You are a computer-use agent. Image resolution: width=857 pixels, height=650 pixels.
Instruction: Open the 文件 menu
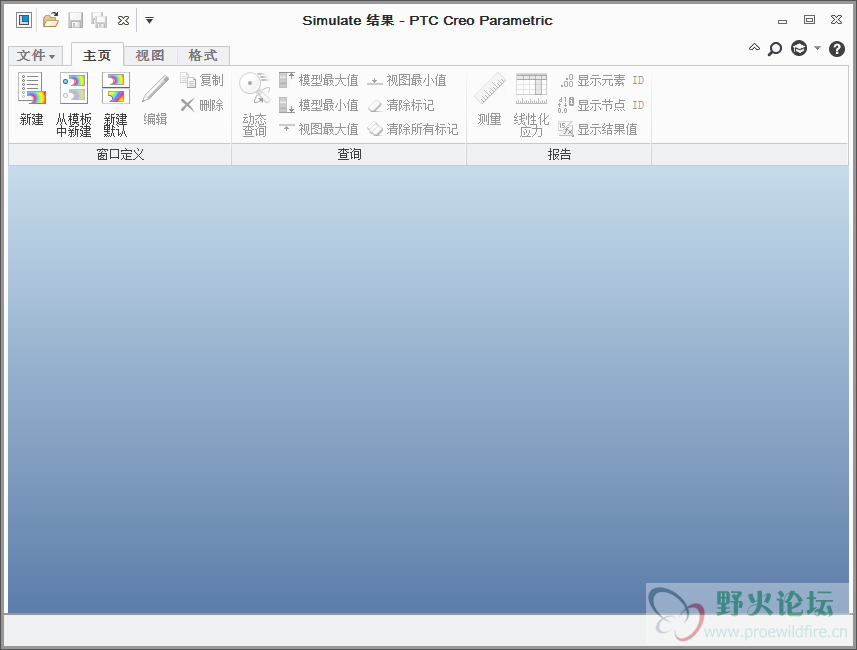point(36,55)
